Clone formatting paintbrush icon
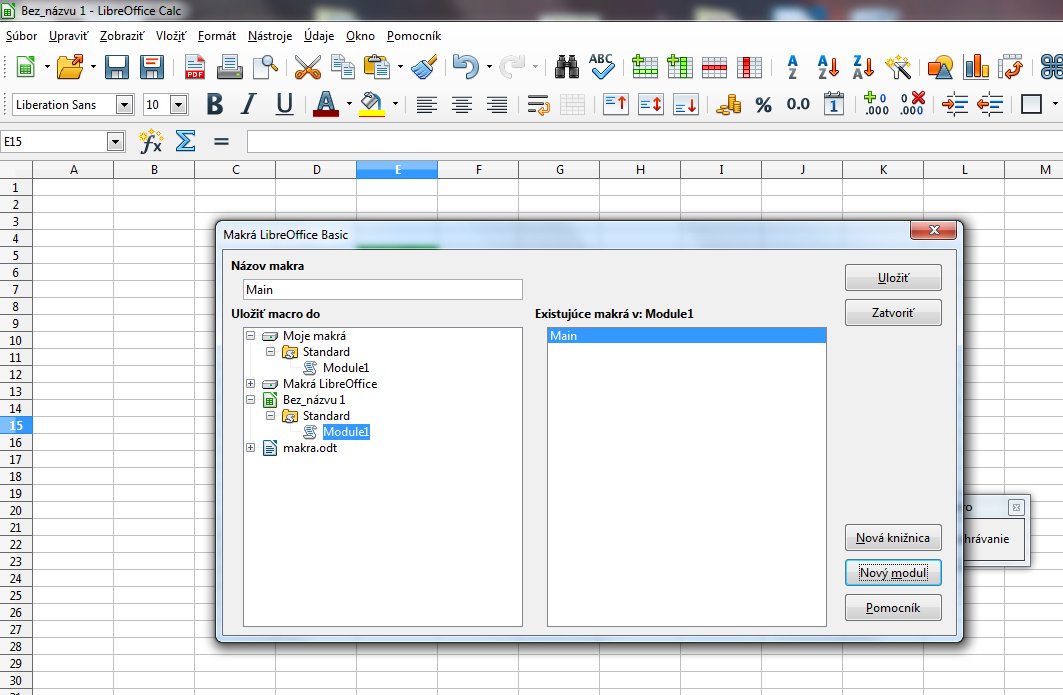This screenshot has height=695, width=1063. 424,67
